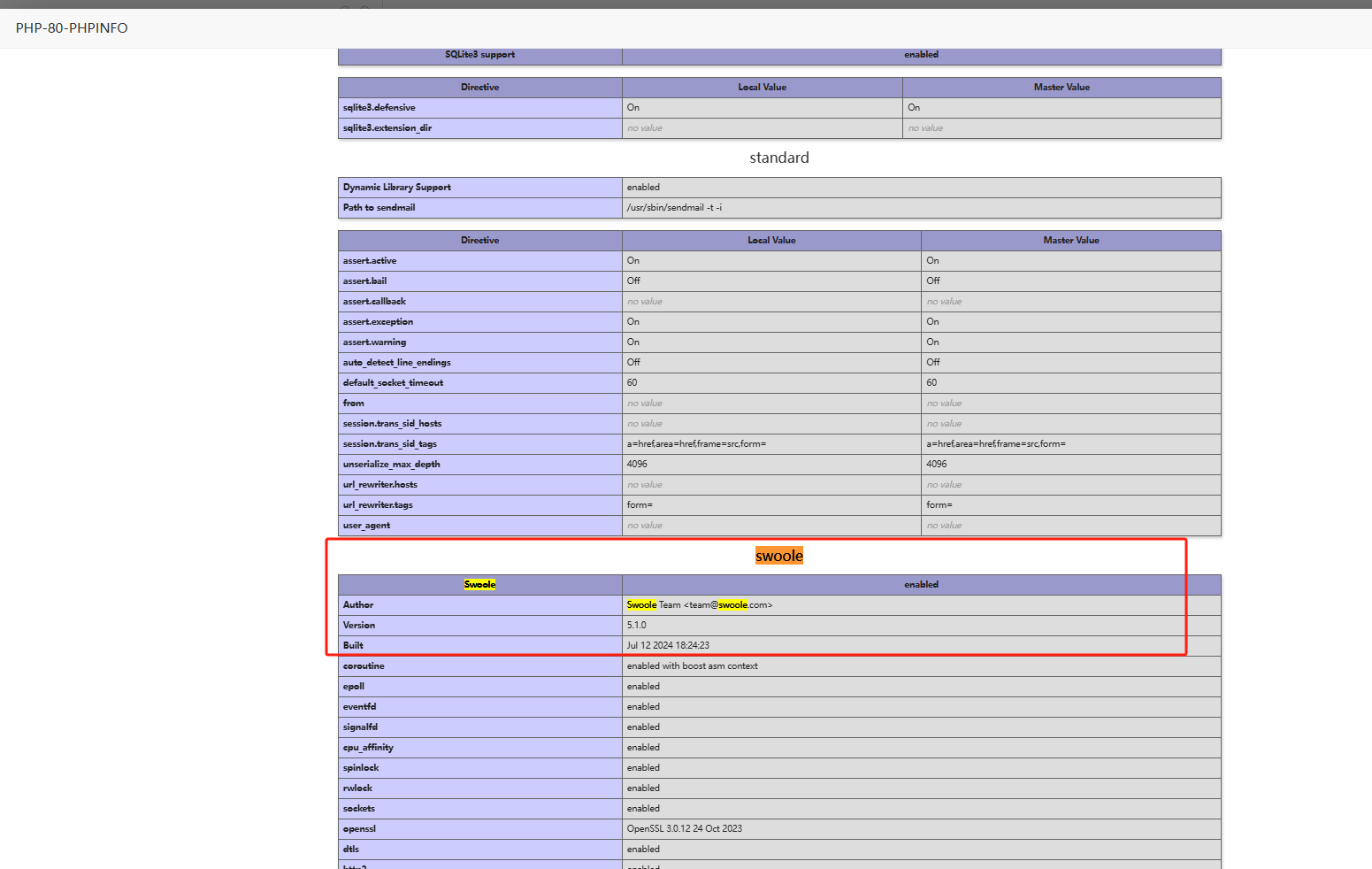Select the Local Value 'form=' for url_rewriter.tags
The height and width of the screenshot is (869, 1372).
pyautogui.click(x=640, y=505)
